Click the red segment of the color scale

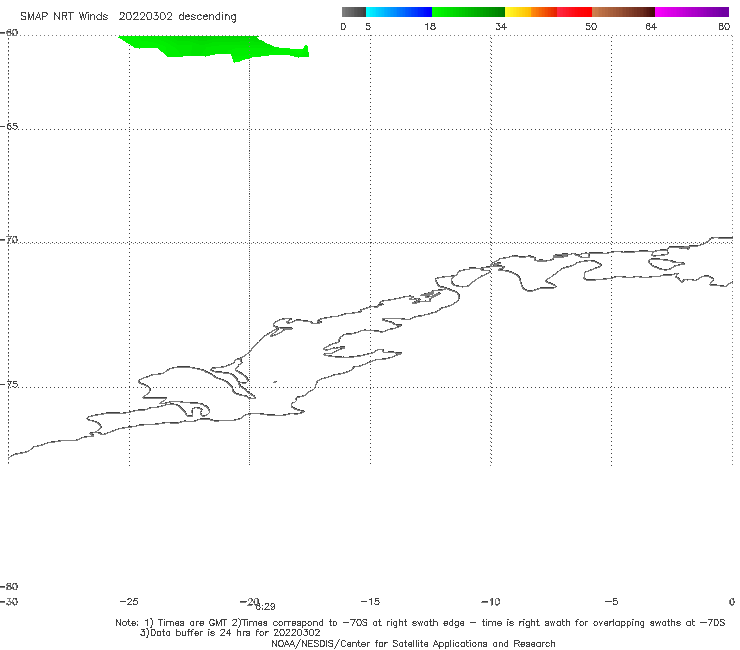click(x=574, y=12)
